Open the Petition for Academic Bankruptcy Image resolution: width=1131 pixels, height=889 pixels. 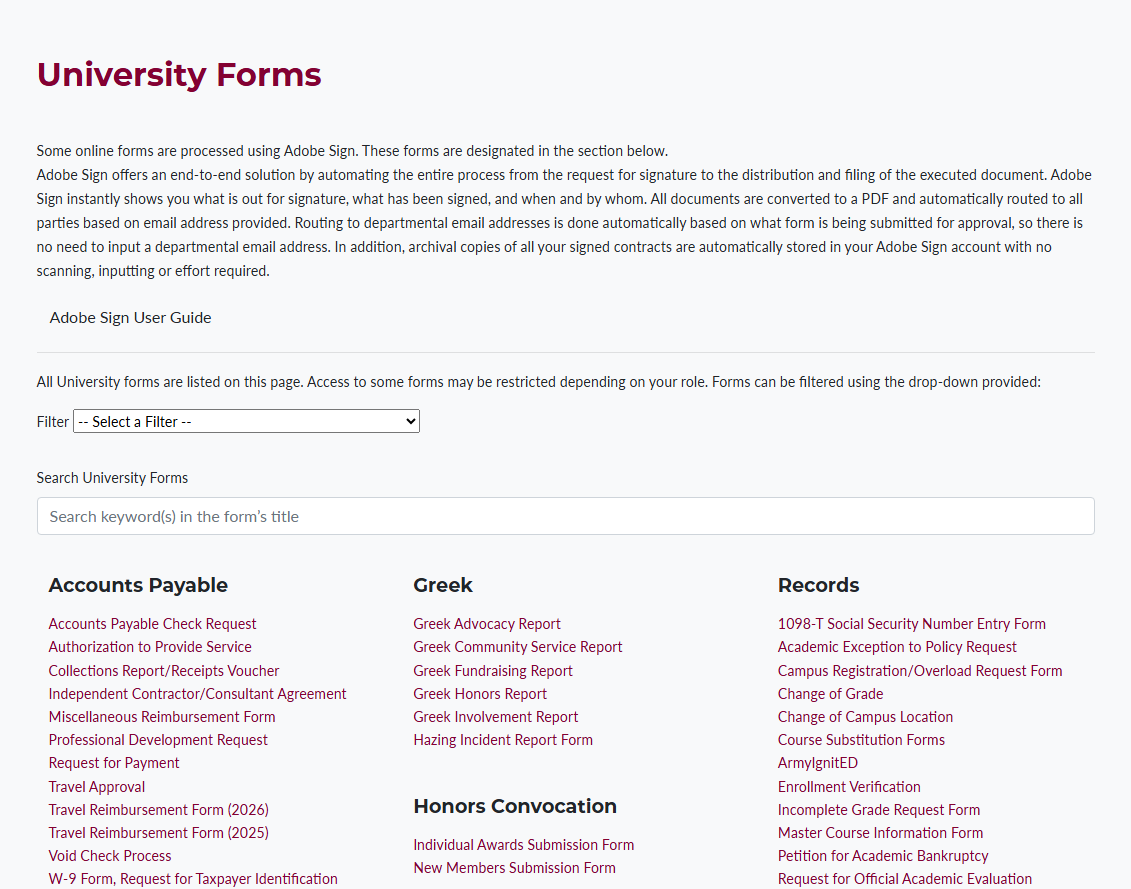[883, 855]
